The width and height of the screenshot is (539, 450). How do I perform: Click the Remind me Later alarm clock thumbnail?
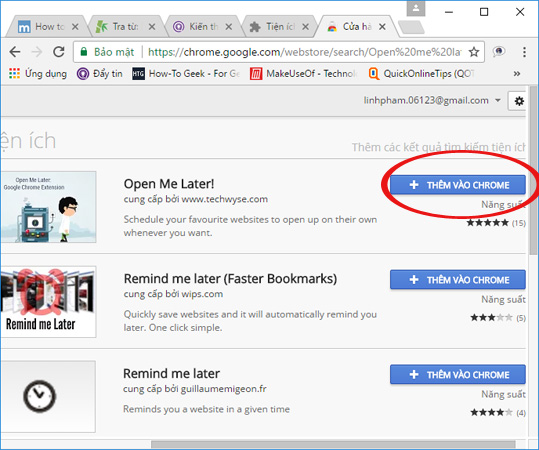pyautogui.click(x=48, y=301)
